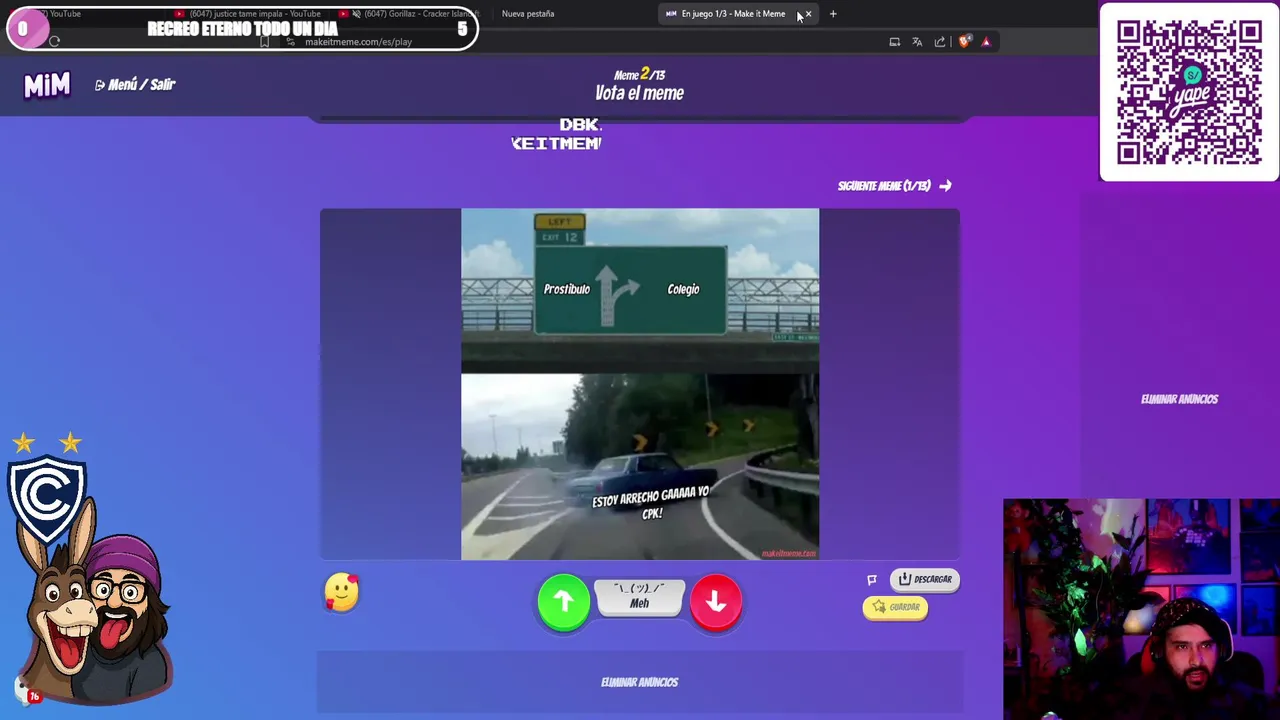
Task: Click the Brave Rewards triangle icon
Action: pos(986,42)
